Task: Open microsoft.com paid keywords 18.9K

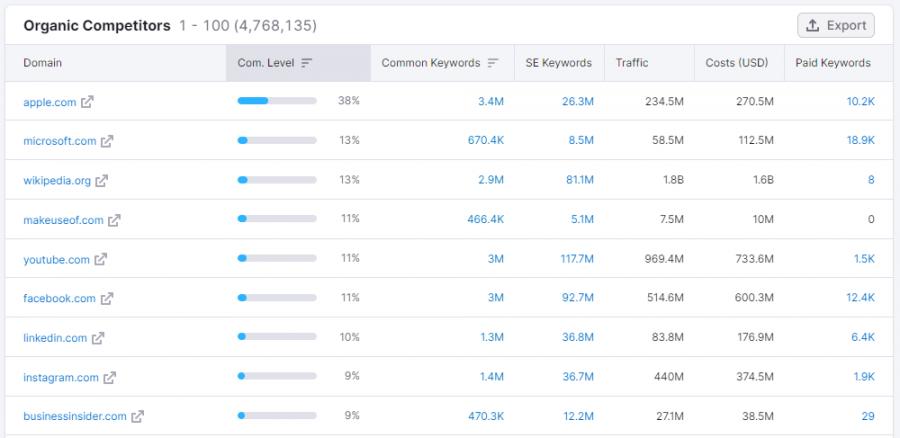Action: [x=860, y=141]
